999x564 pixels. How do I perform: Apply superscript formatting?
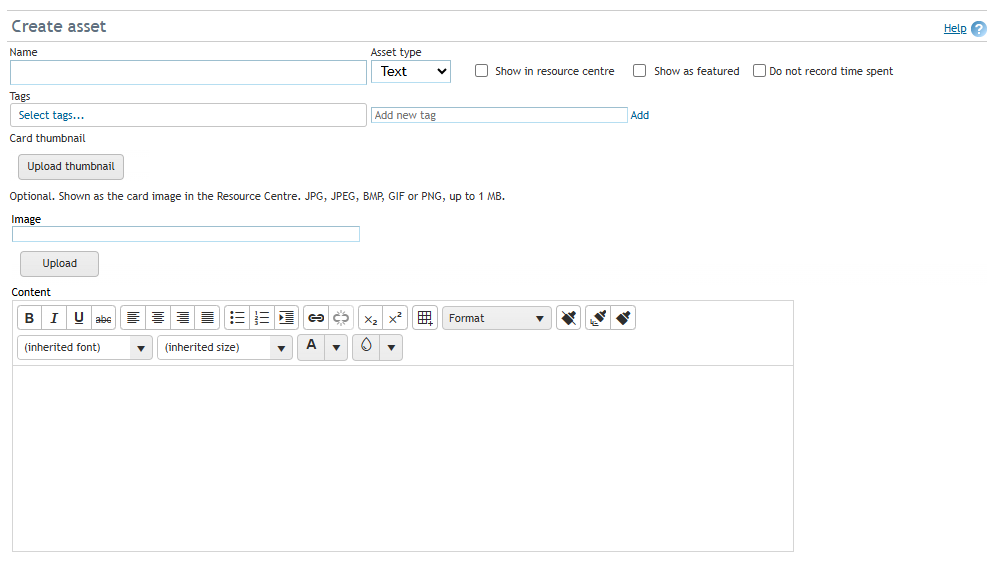396,318
